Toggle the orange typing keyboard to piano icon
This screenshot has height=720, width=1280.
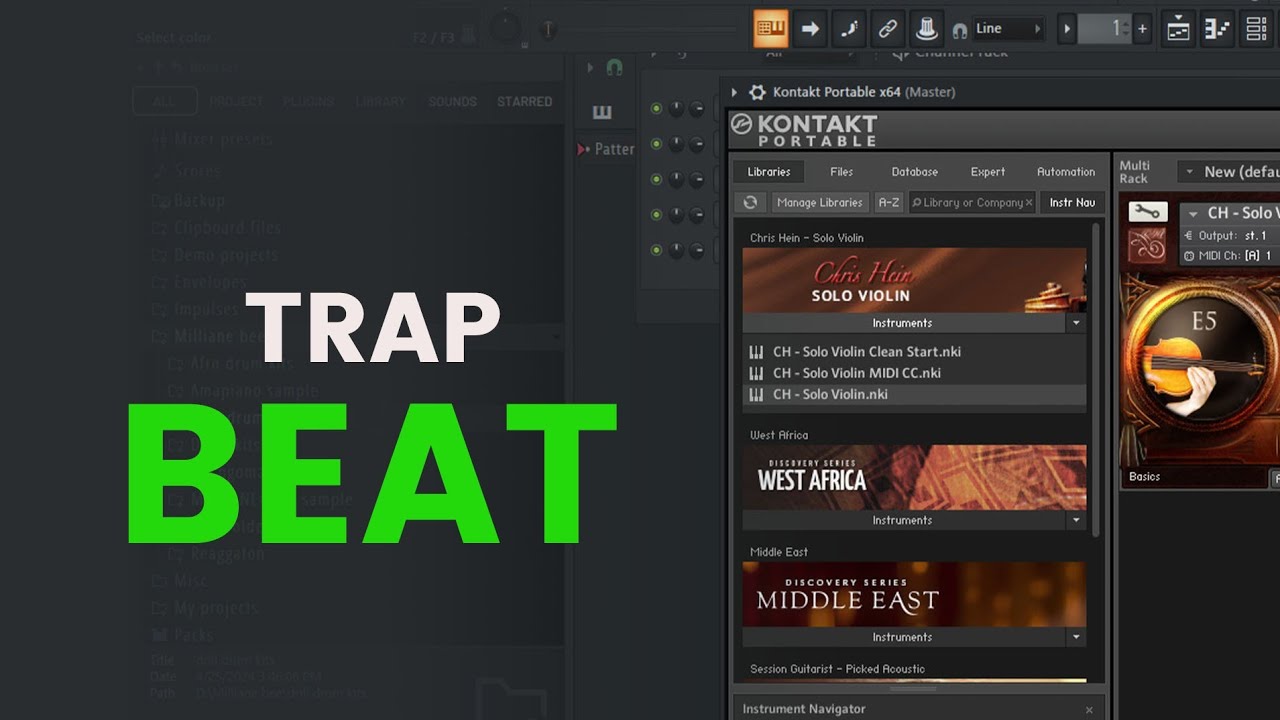pyautogui.click(x=771, y=29)
